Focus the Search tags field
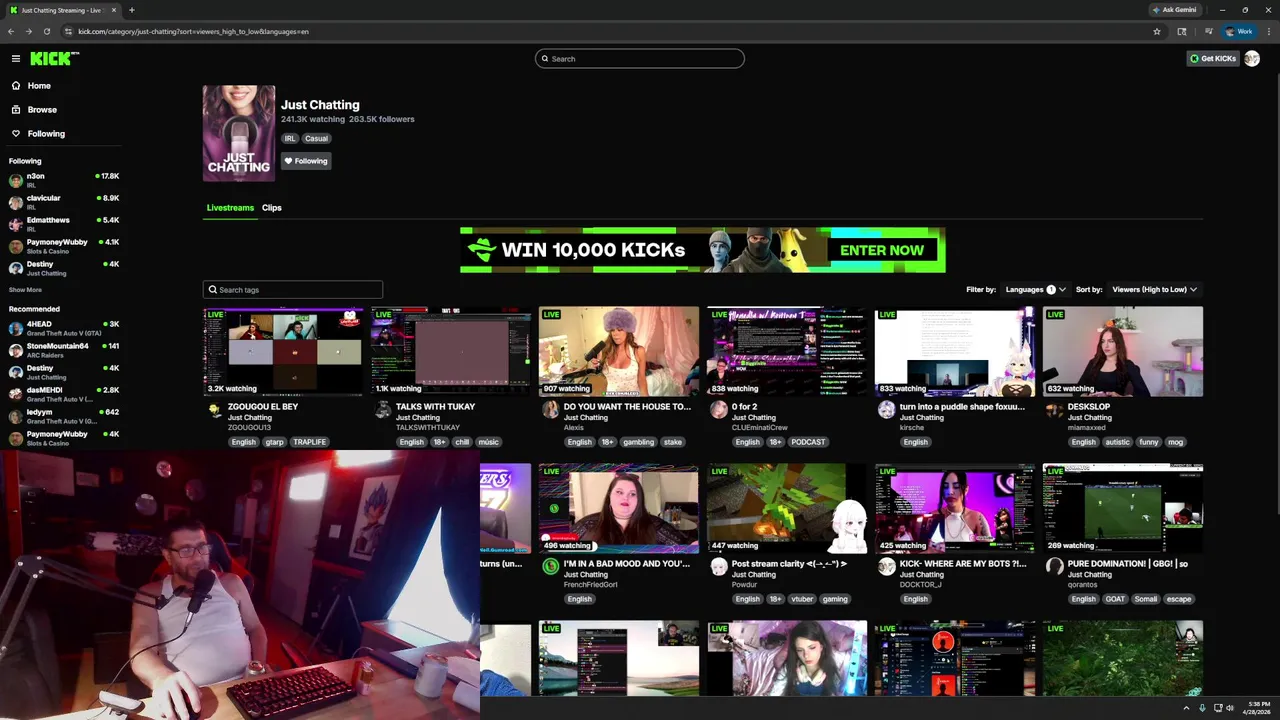1280x720 pixels. [293, 290]
